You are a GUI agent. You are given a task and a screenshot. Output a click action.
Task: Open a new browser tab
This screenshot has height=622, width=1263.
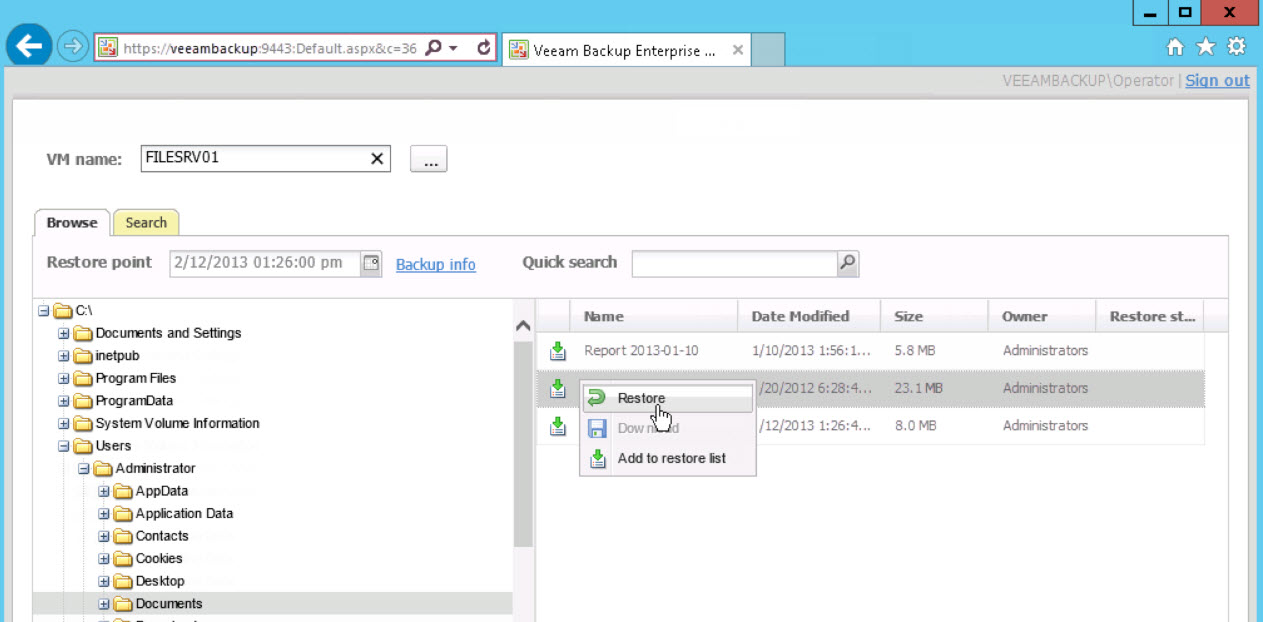coord(767,50)
